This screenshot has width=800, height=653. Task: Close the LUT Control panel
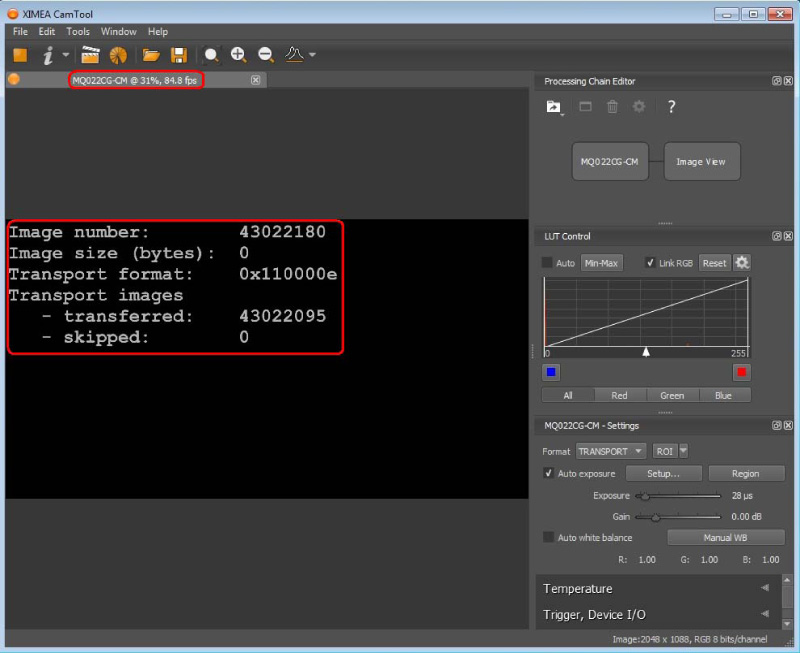point(788,236)
